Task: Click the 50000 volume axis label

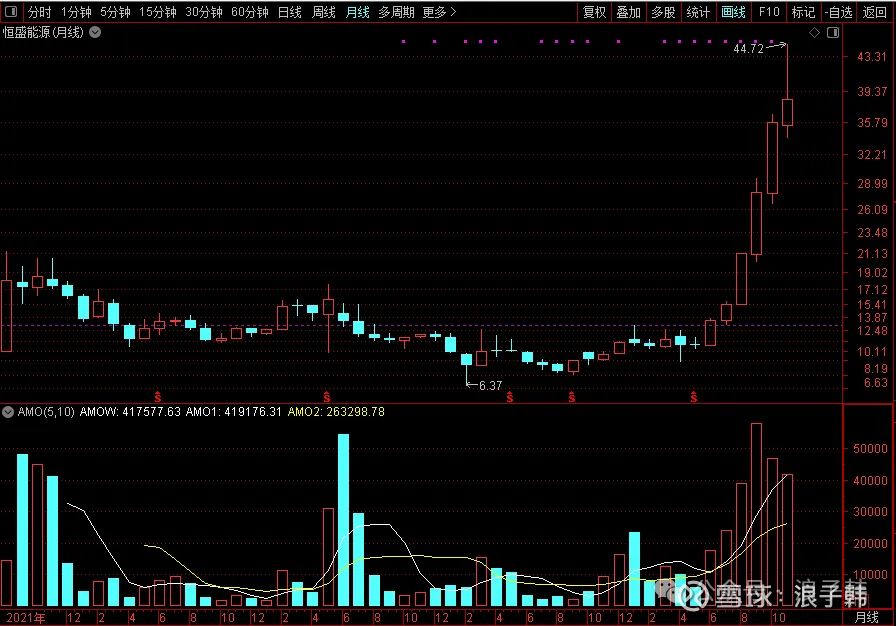Action: tap(870, 449)
